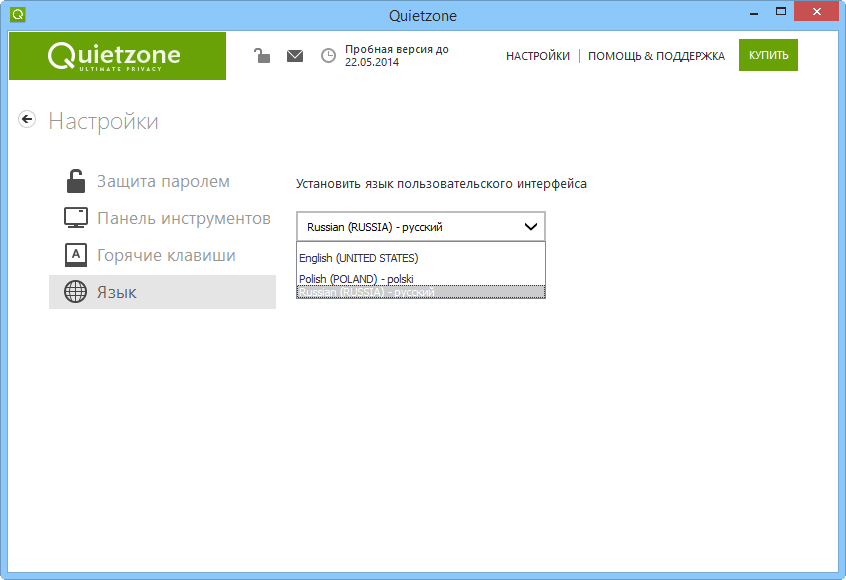This screenshot has height=580, width=846.
Task: Select the Язык settings section
Action: 162,292
